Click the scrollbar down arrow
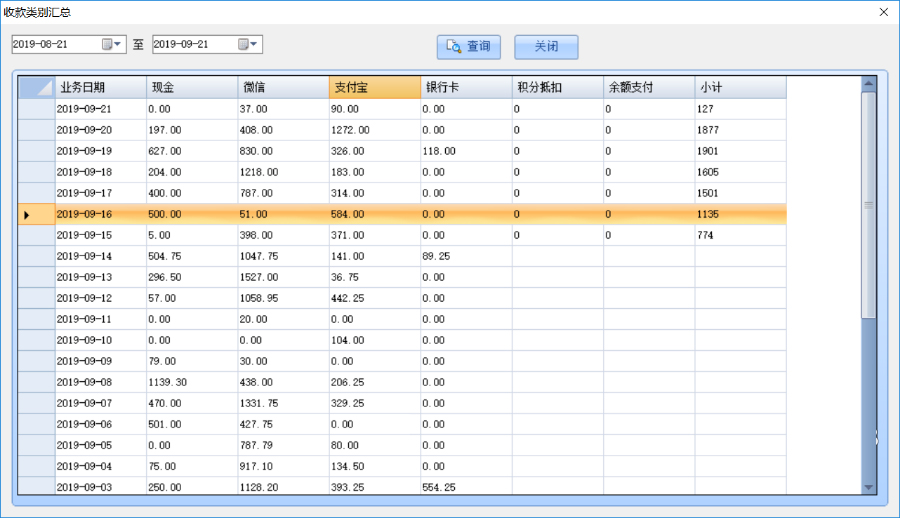Viewport: 900px width, 518px height. (868, 487)
